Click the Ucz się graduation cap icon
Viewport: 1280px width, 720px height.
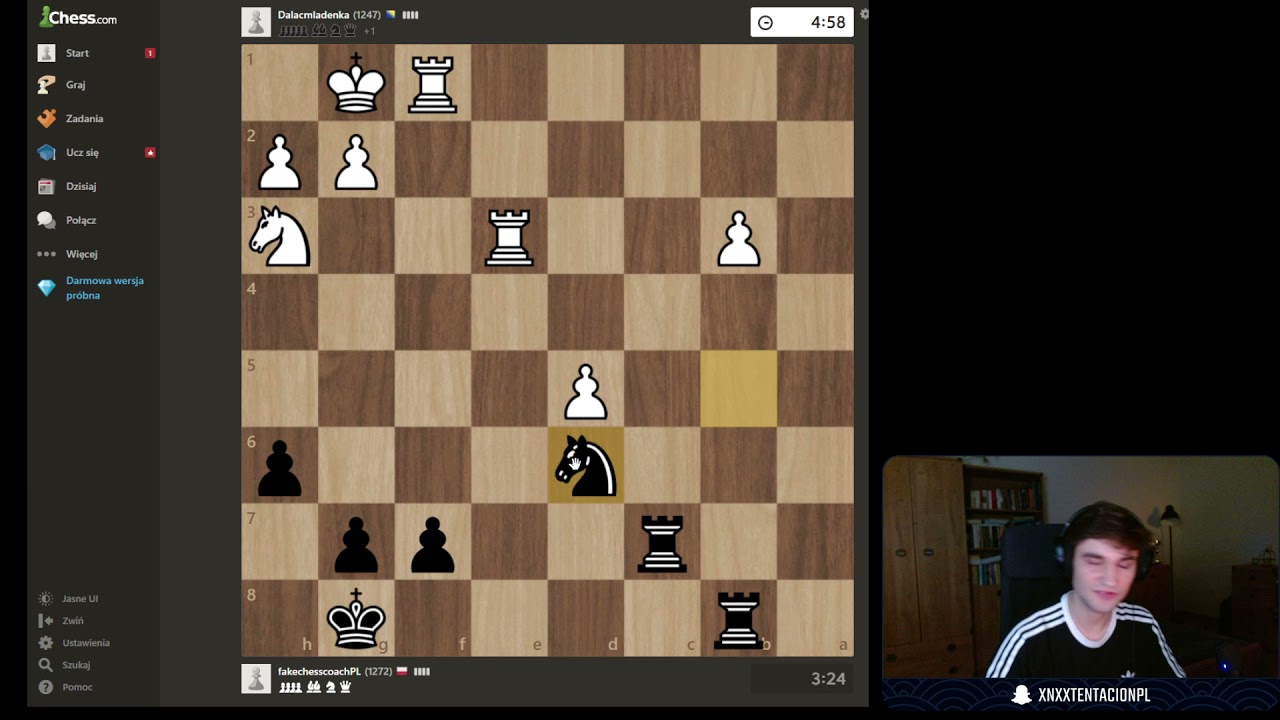point(46,152)
